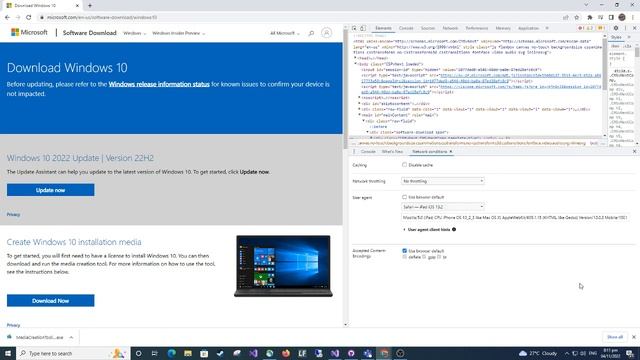Toggle the gzip encoding checkbox
This screenshot has width=640, height=360.
click(x=424, y=257)
